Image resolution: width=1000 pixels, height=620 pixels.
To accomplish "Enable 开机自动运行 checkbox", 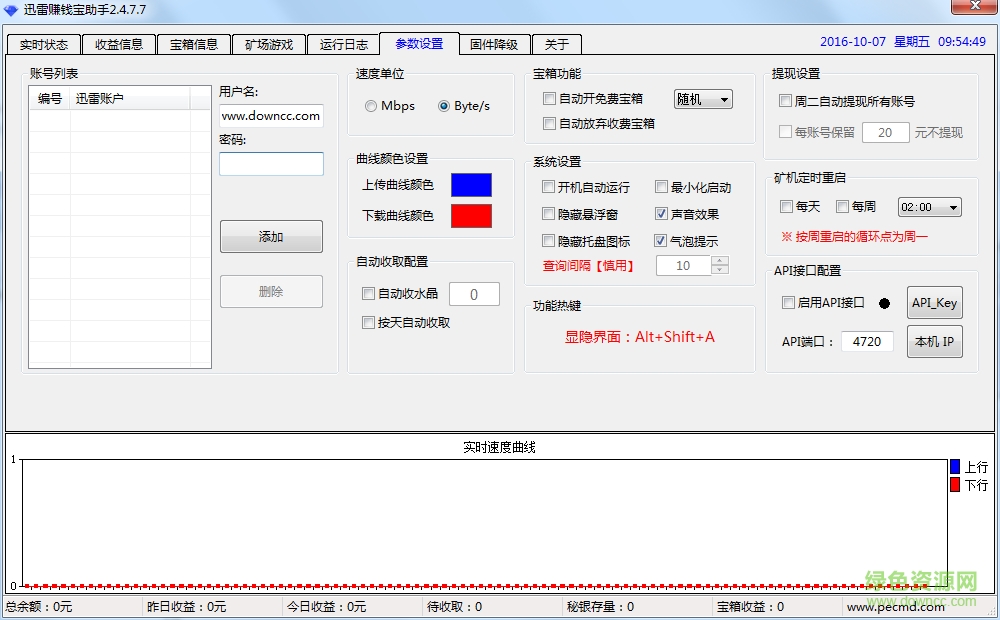I will tap(548, 186).
